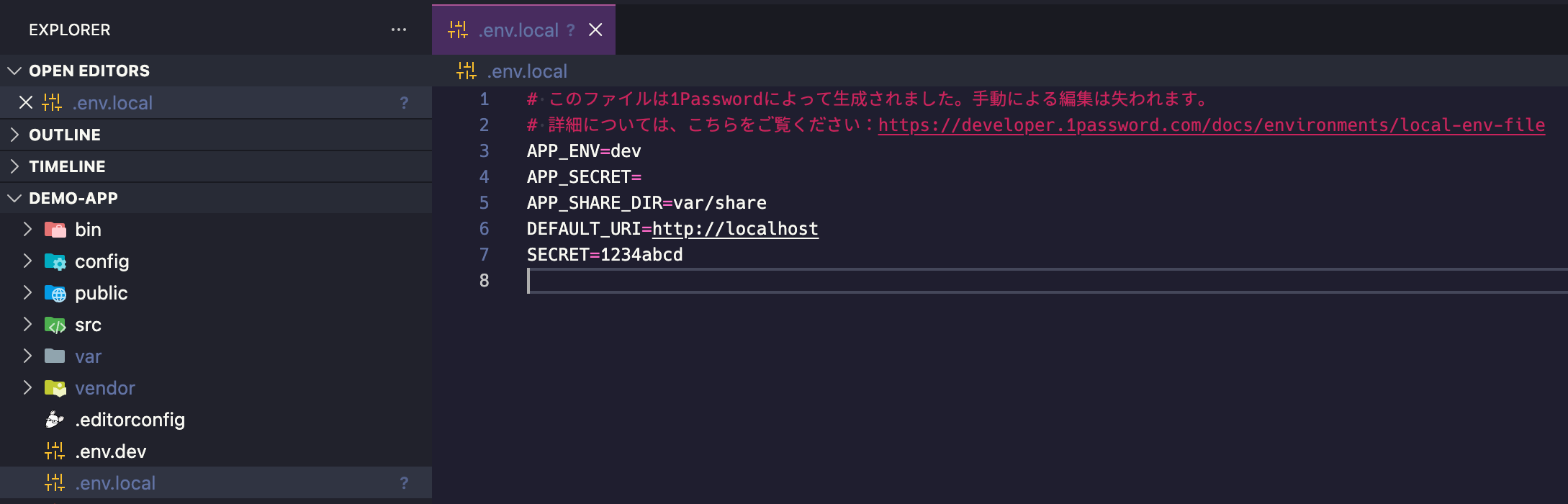The width and height of the screenshot is (1568, 504).
Task: Click the bin folder icon
Action: pyautogui.click(x=55, y=230)
